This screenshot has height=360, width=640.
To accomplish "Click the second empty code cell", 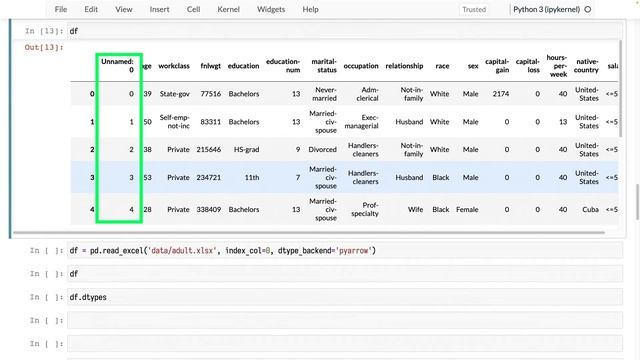I will pos(345,343).
